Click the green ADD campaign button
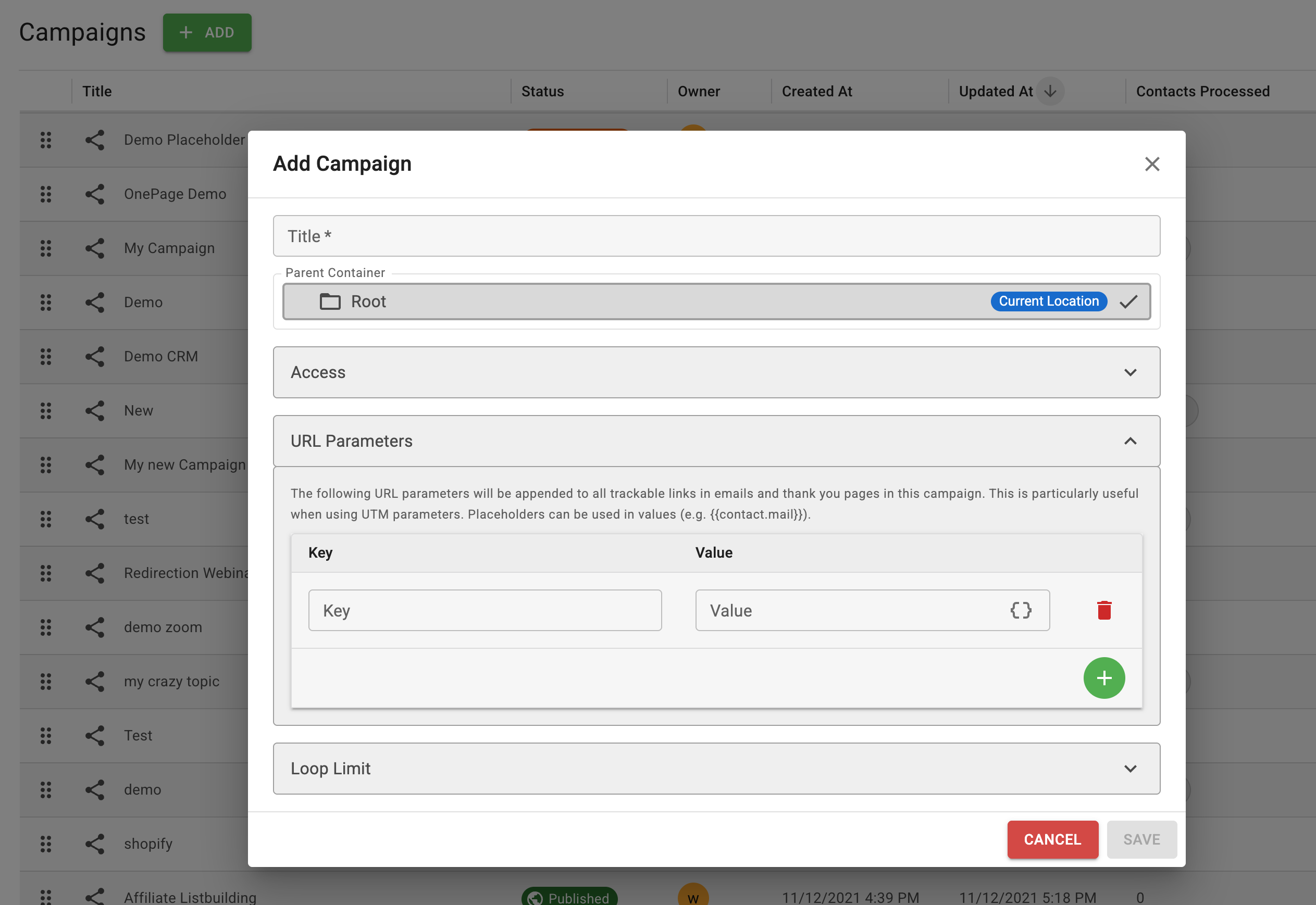Screen dimensions: 1316x905 pyautogui.click(x=207, y=32)
